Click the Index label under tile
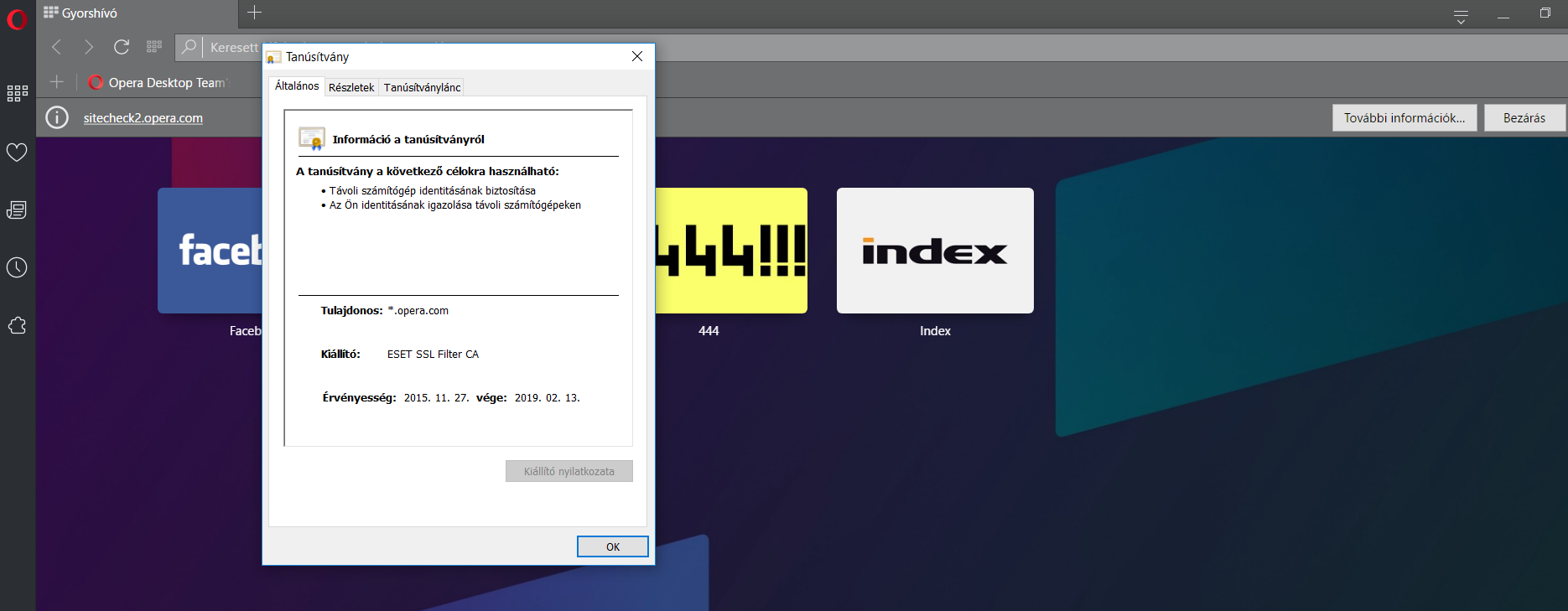The width and height of the screenshot is (1568, 611). [935, 331]
